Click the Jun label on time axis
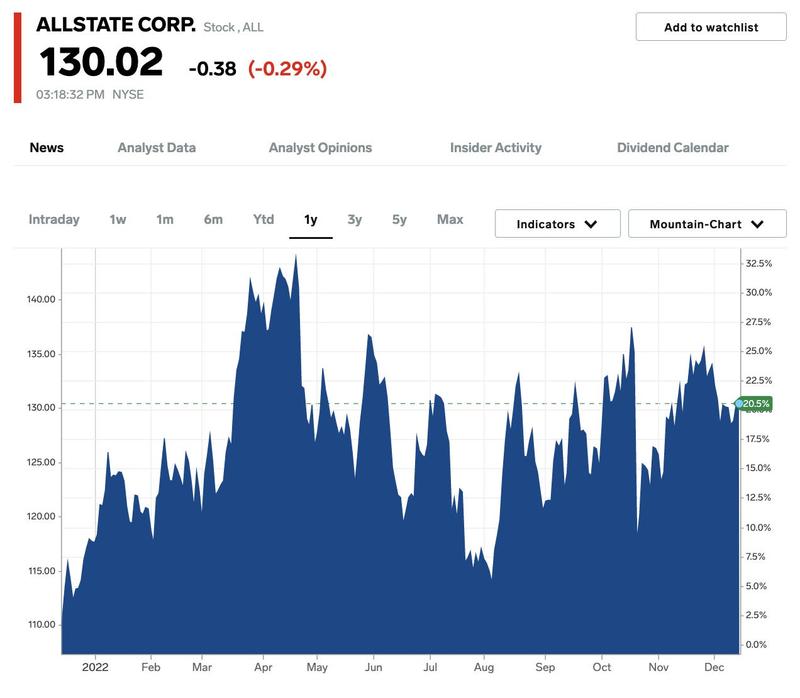This screenshot has height=698, width=800. tap(373, 667)
